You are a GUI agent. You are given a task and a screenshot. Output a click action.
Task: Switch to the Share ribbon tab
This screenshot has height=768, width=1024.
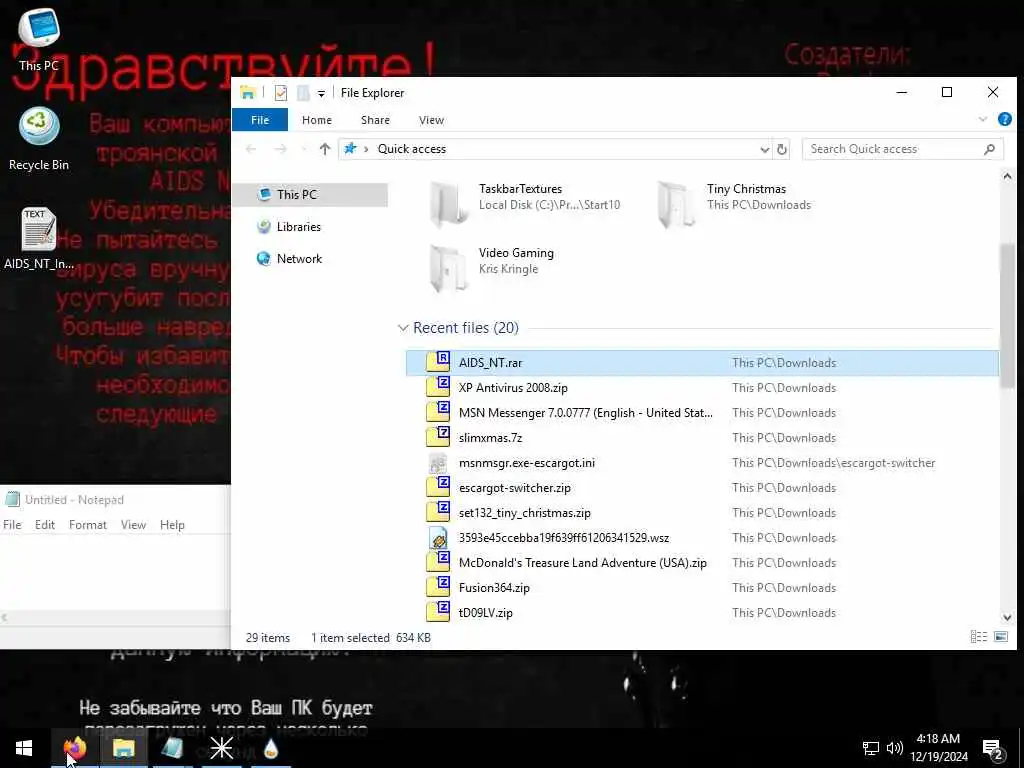point(376,120)
